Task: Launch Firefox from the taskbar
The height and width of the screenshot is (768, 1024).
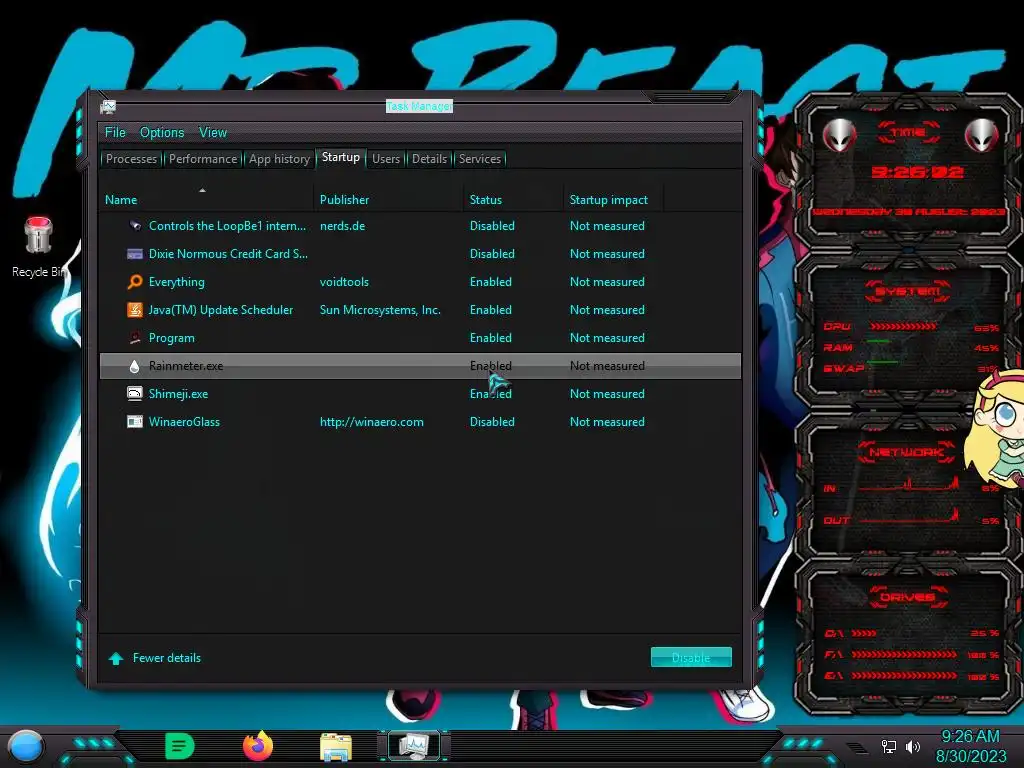Action: tap(258, 746)
